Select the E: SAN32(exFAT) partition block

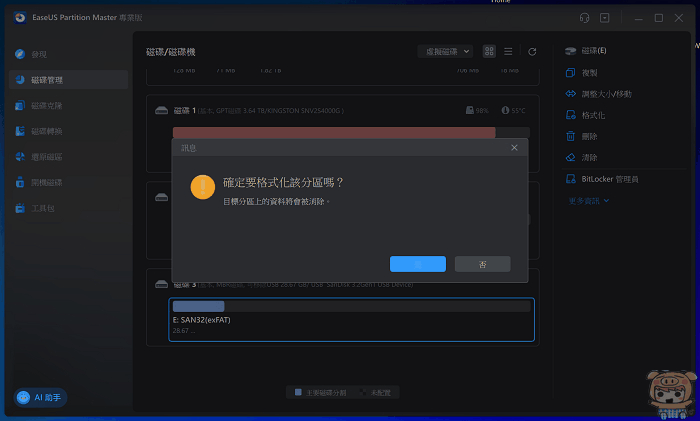pyautogui.click(x=351, y=320)
